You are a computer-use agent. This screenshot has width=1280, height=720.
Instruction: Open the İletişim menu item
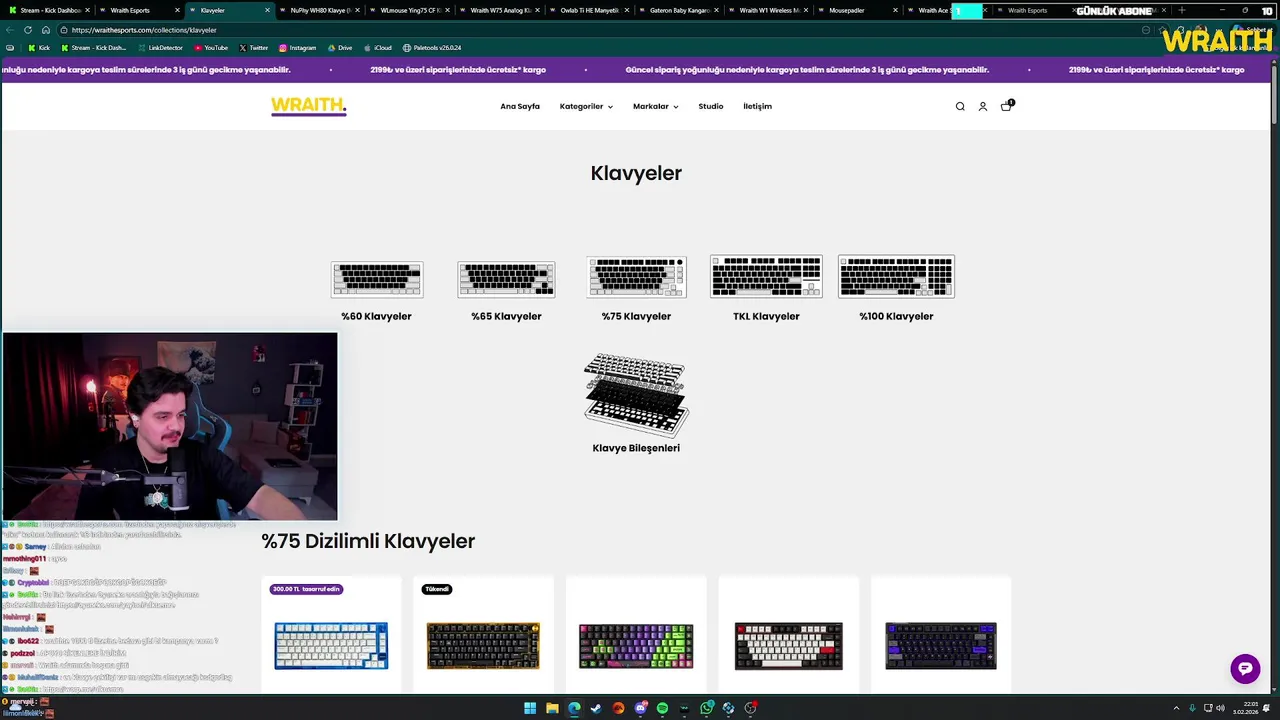click(x=757, y=106)
